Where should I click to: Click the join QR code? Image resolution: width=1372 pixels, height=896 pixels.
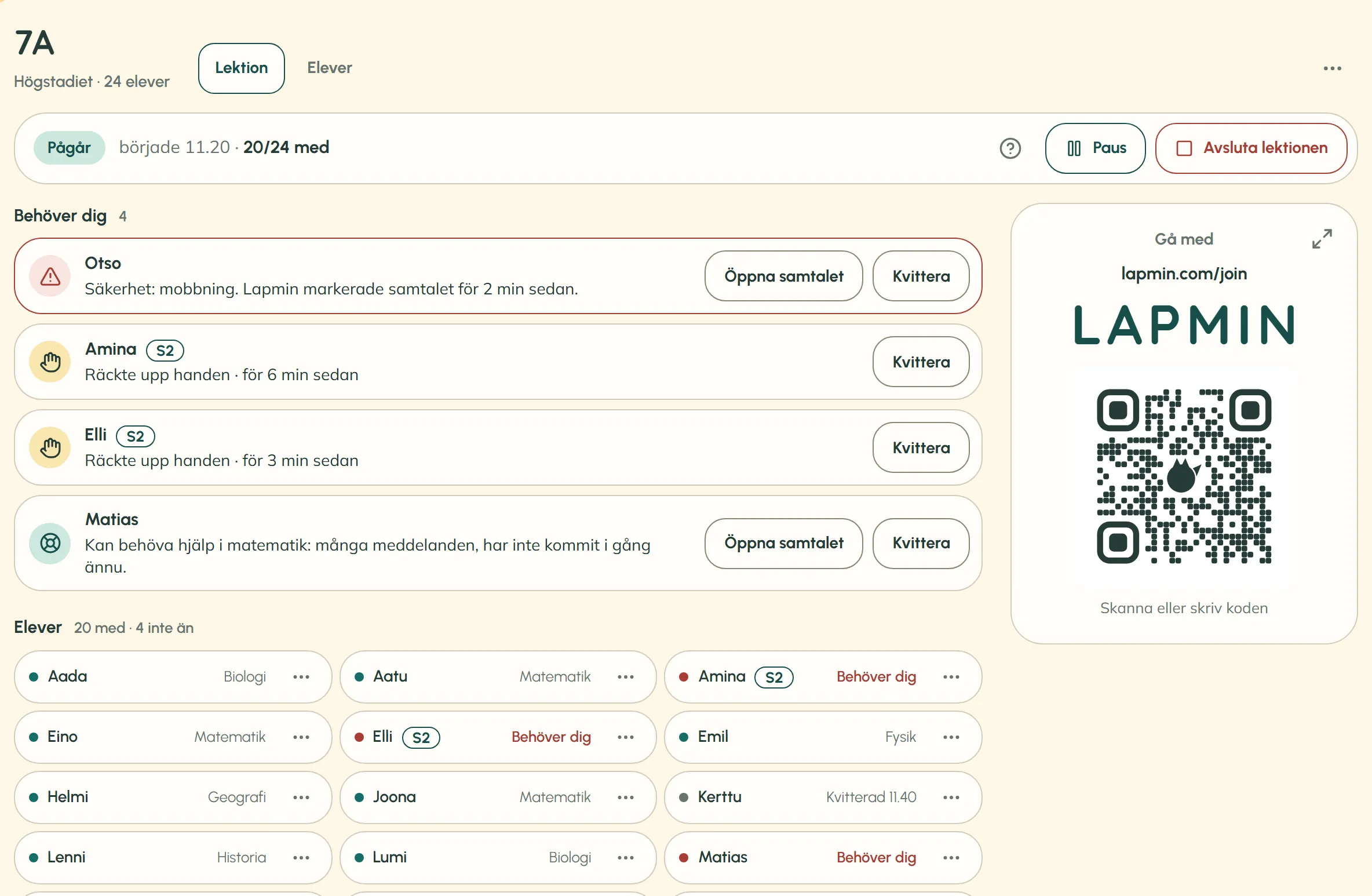click(x=1184, y=476)
